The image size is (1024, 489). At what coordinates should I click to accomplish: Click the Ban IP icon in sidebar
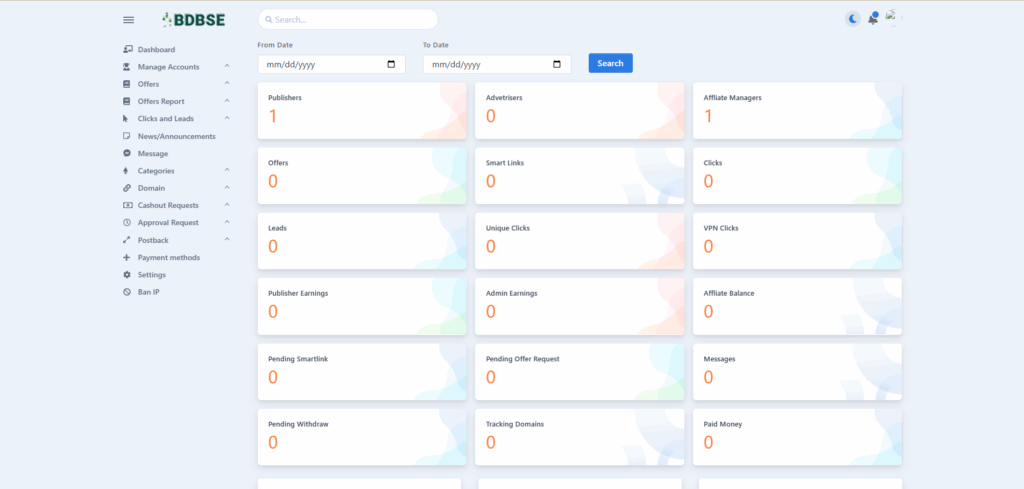(127, 292)
